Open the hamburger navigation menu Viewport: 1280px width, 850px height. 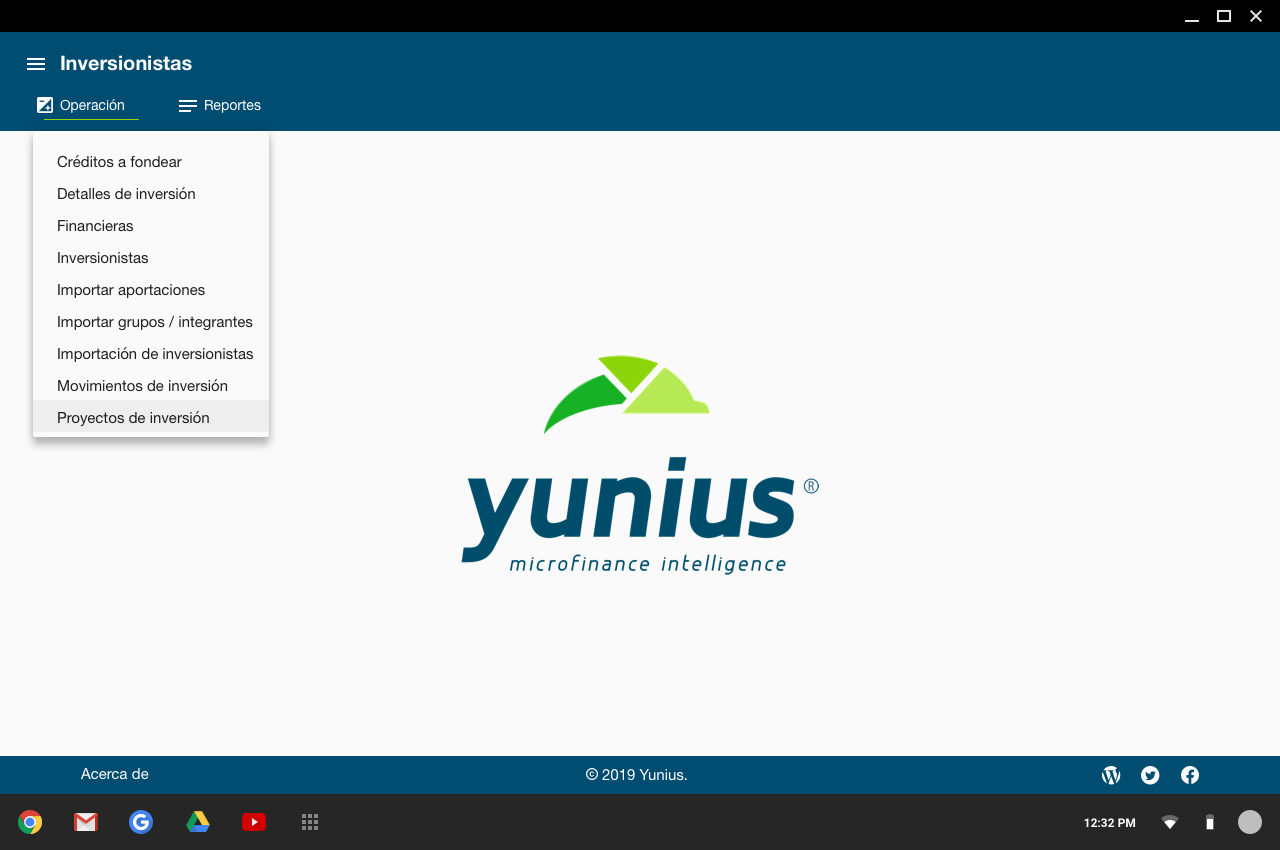coord(36,64)
